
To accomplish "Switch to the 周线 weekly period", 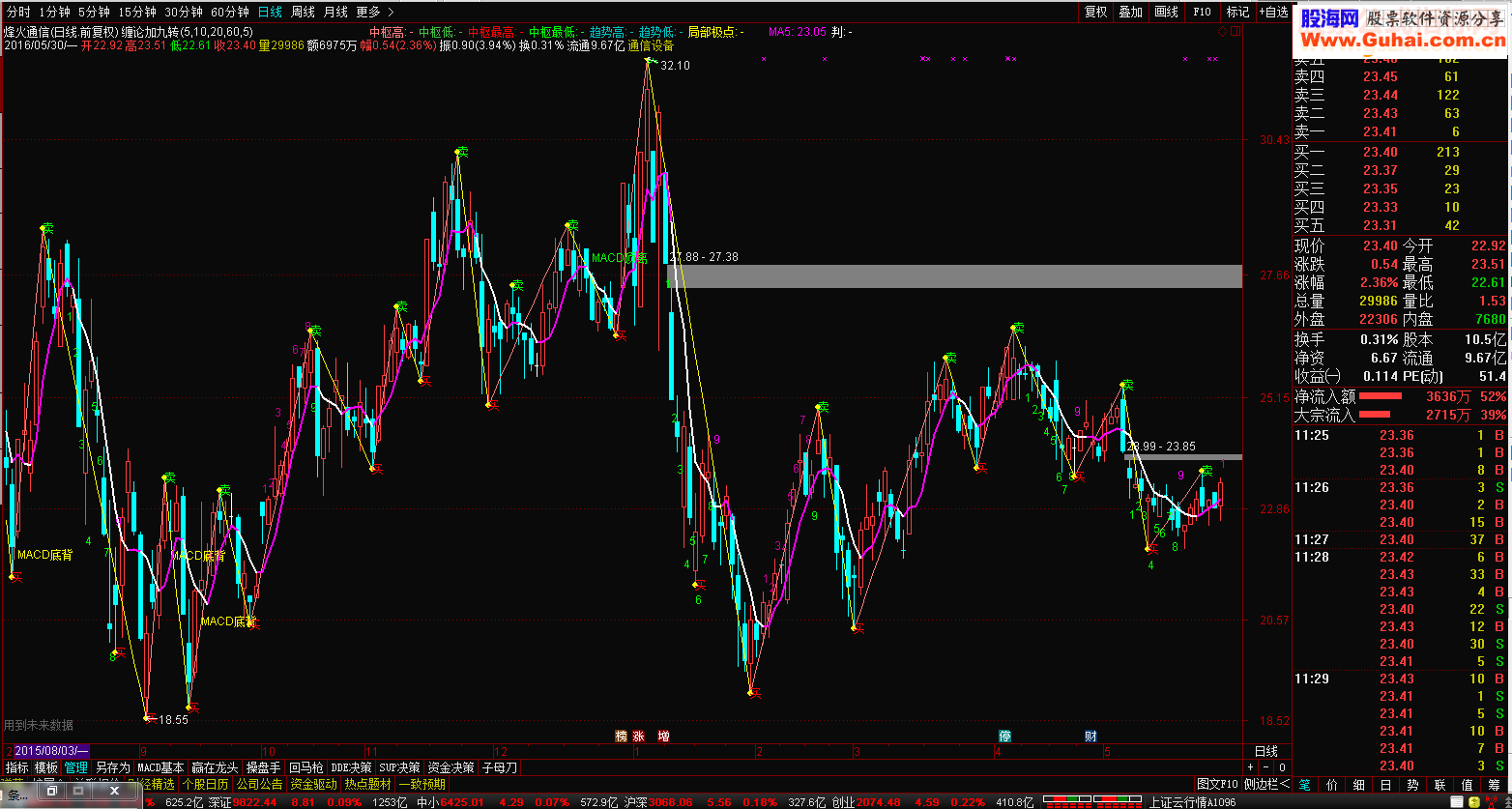I will click(x=303, y=12).
